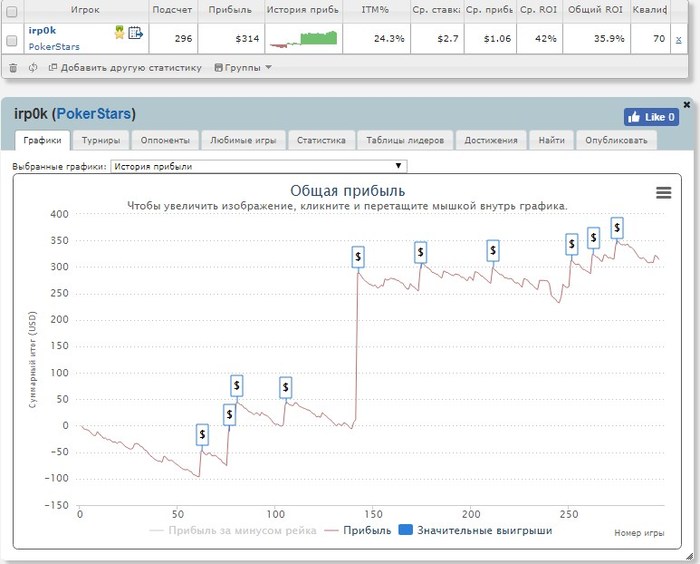Sort by the Подсчет column header
The image size is (700, 564).
(x=172, y=10)
